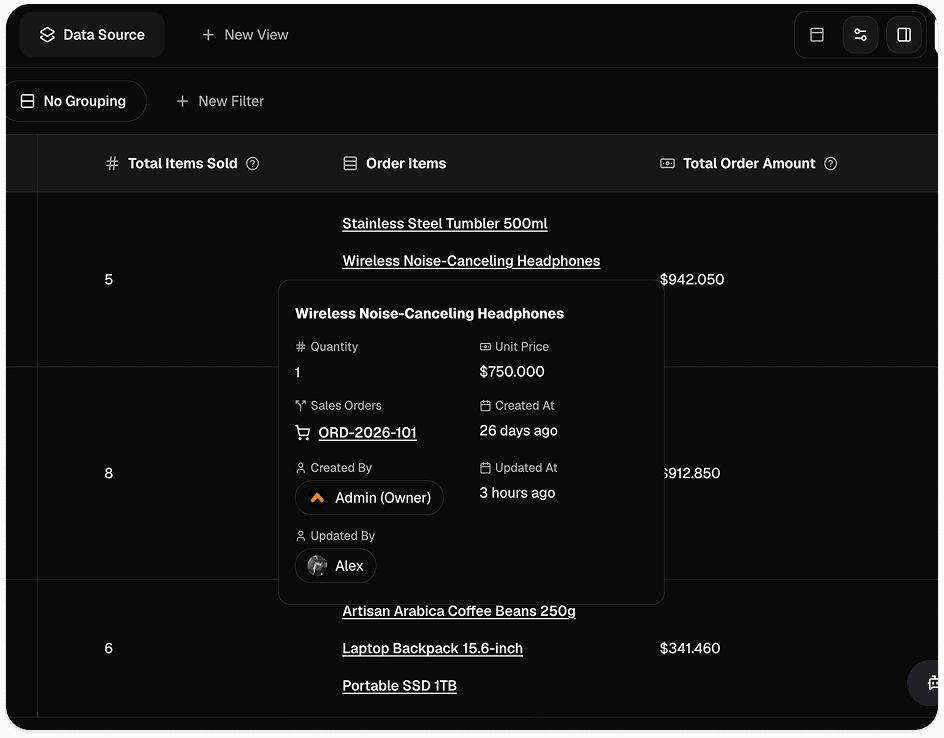944x738 pixels.
Task: Open sales order ORD-2026-101 link
Action: pyautogui.click(x=367, y=433)
